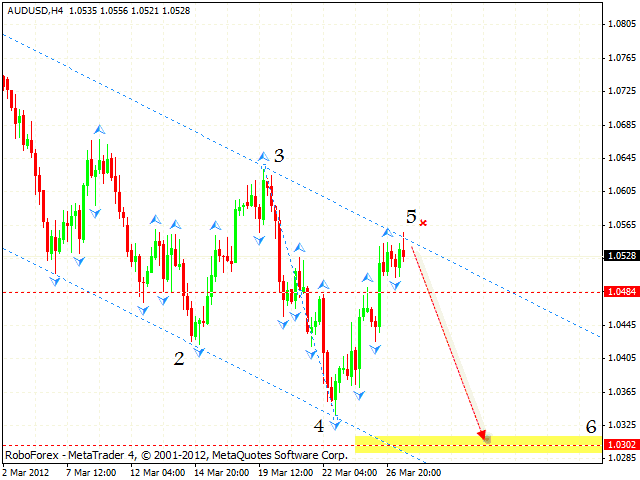
Task: Select wave label 5 near upper channel line
Action: point(411,216)
